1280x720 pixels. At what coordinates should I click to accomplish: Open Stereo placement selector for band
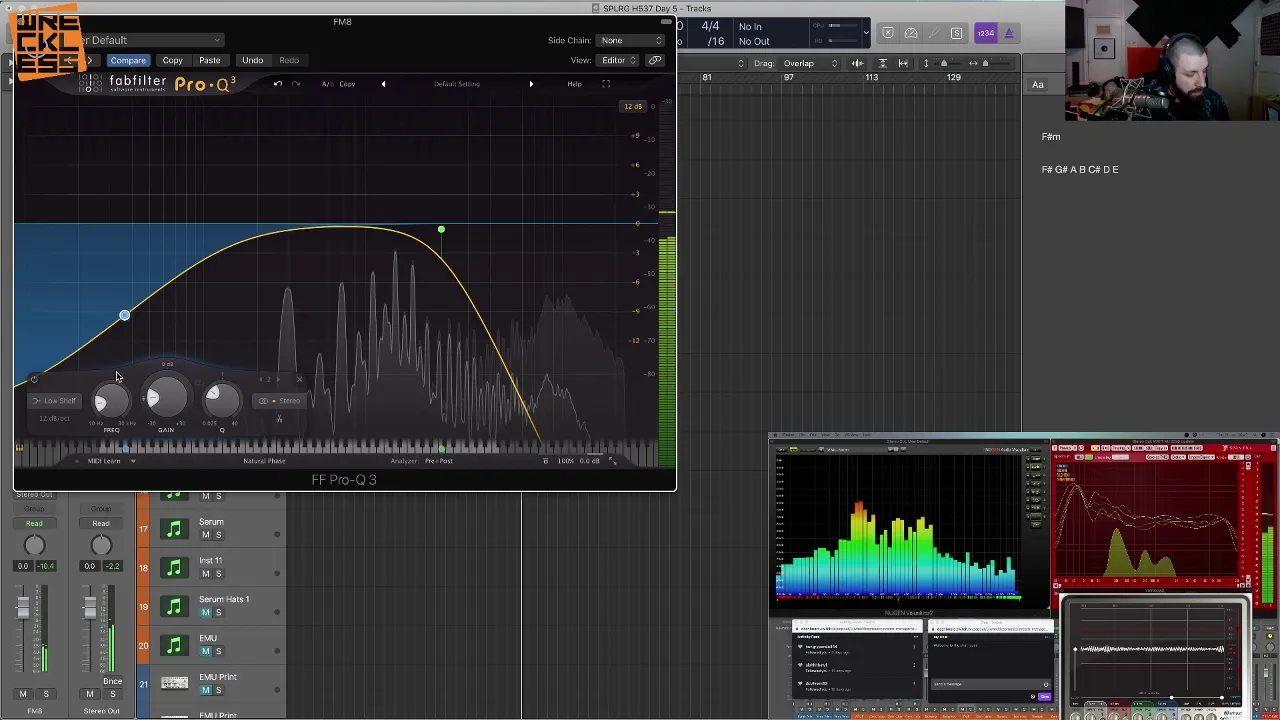(x=280, y=401)
